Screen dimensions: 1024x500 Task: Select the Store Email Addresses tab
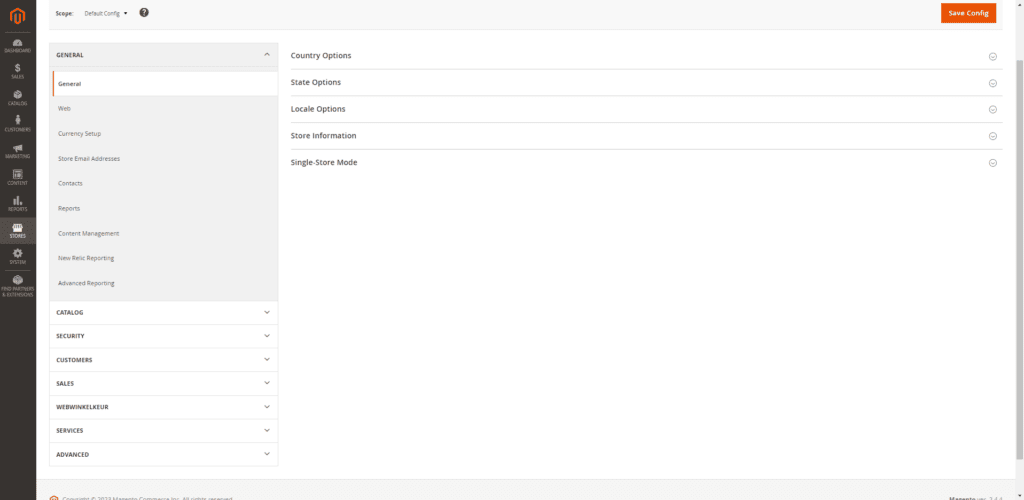tap(91, 158)
